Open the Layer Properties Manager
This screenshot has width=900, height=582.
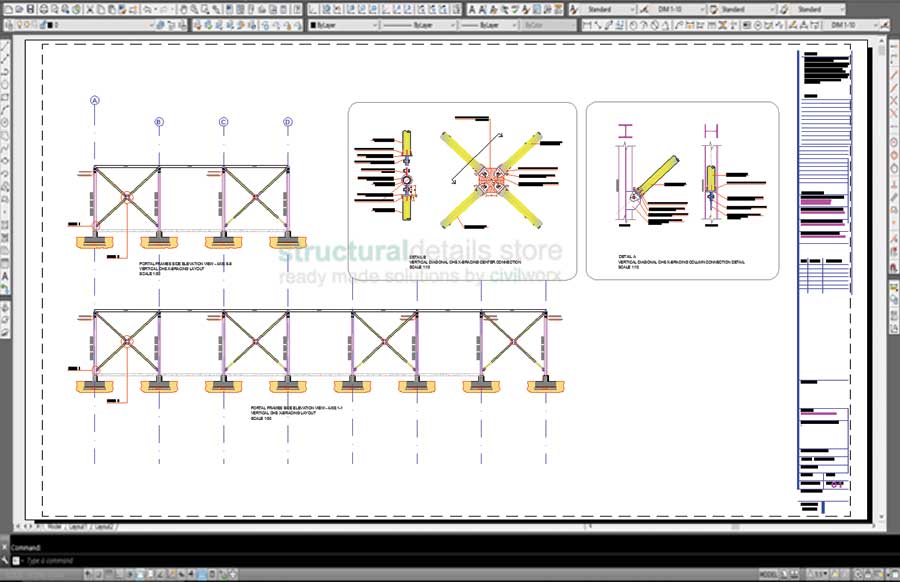[x=10, y=23]
